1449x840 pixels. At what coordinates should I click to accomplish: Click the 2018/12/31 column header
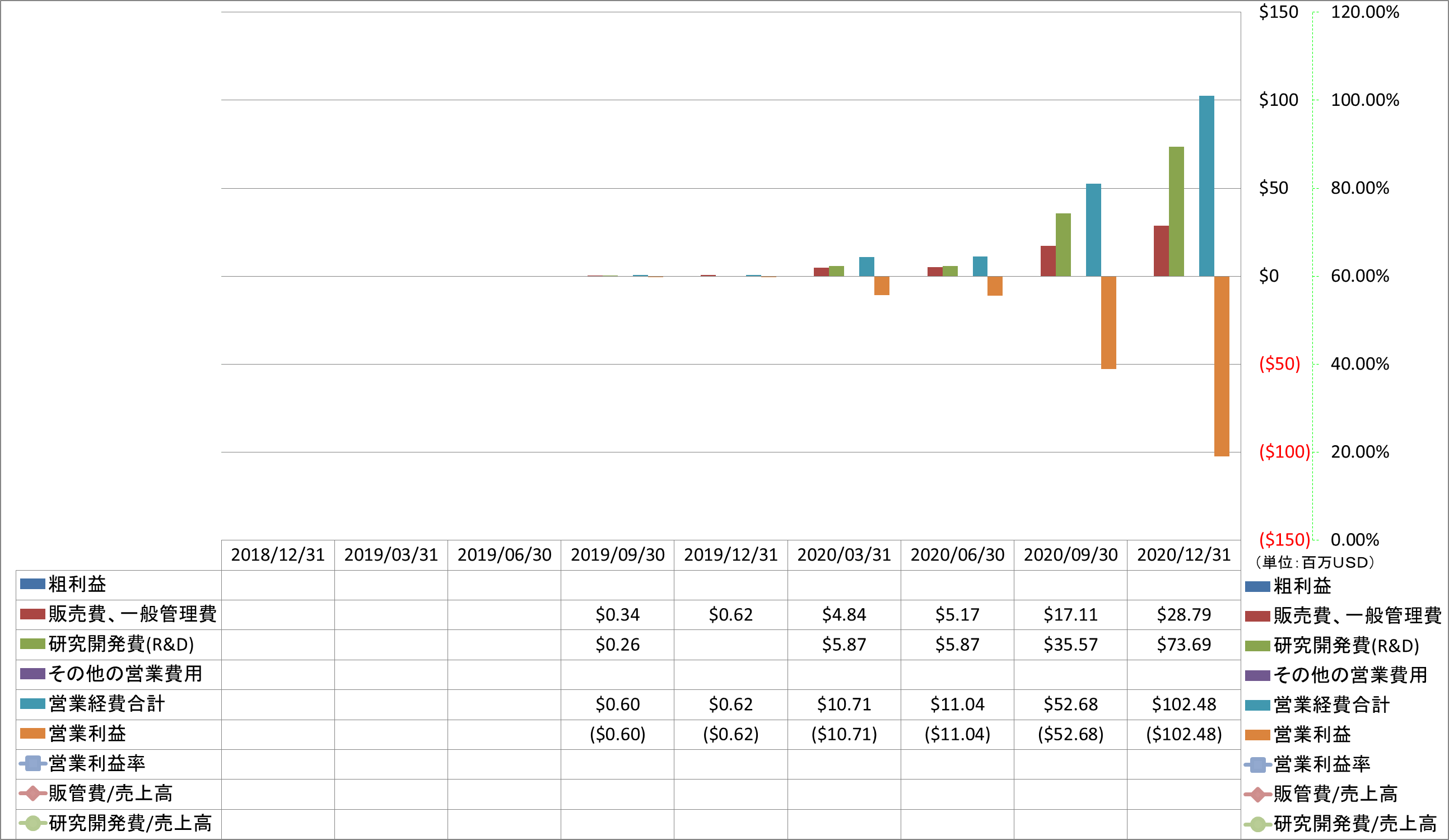[278, 555]
